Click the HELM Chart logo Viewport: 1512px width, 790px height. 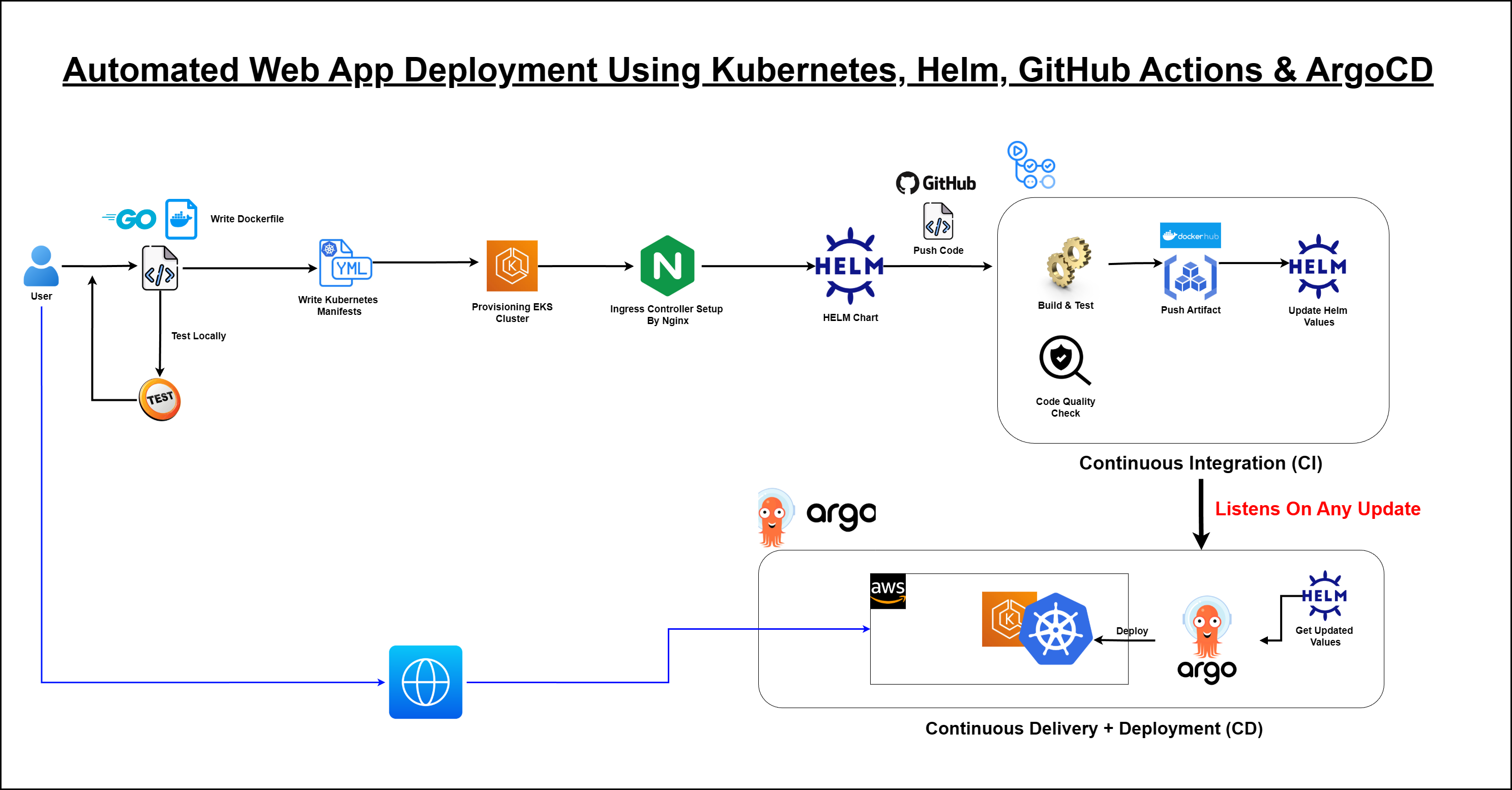pyautogui.click(x=849, y=266)
